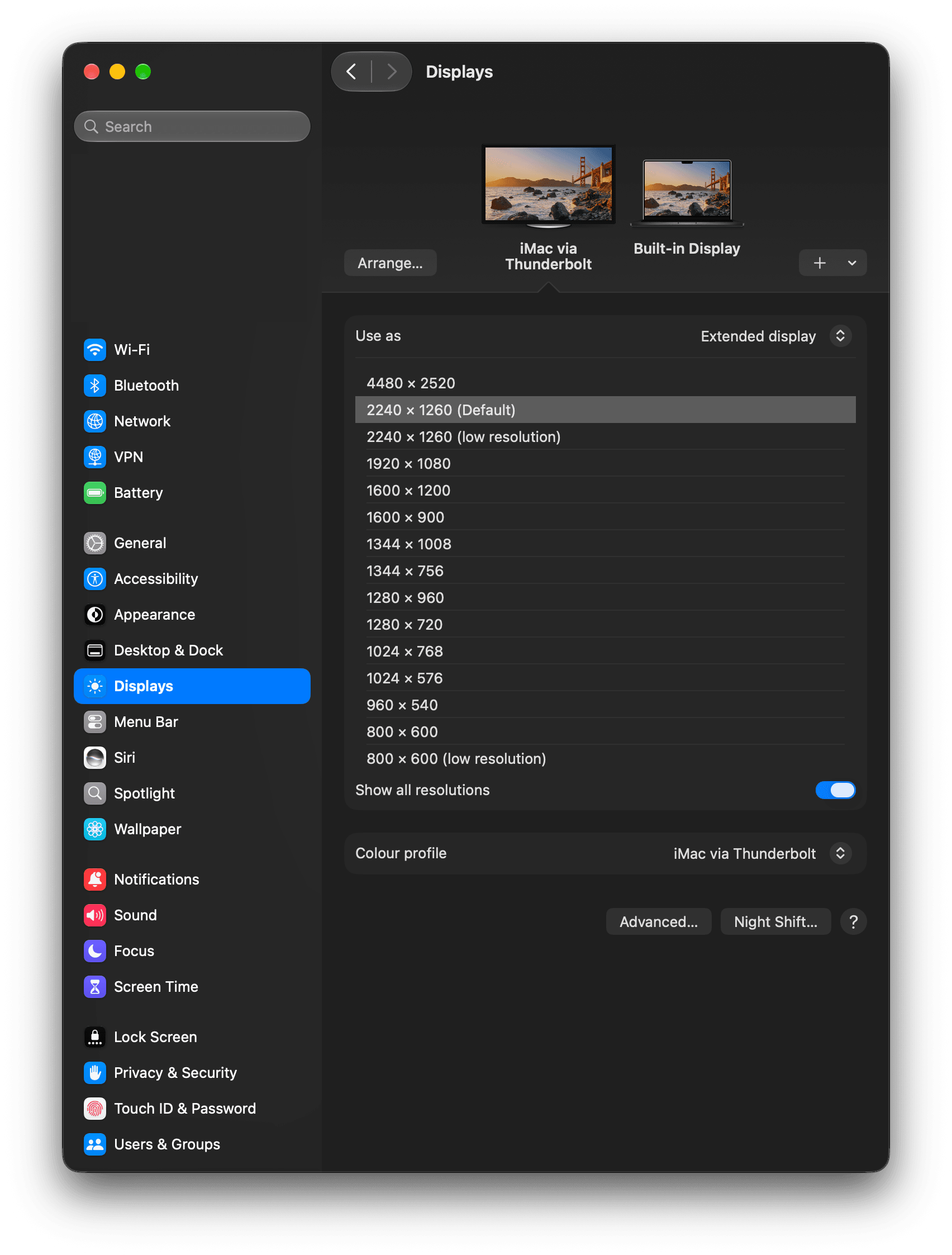Screen dimensions: 952x1255
Task: Click the plus add display button
Action: [x=819, y=263]
